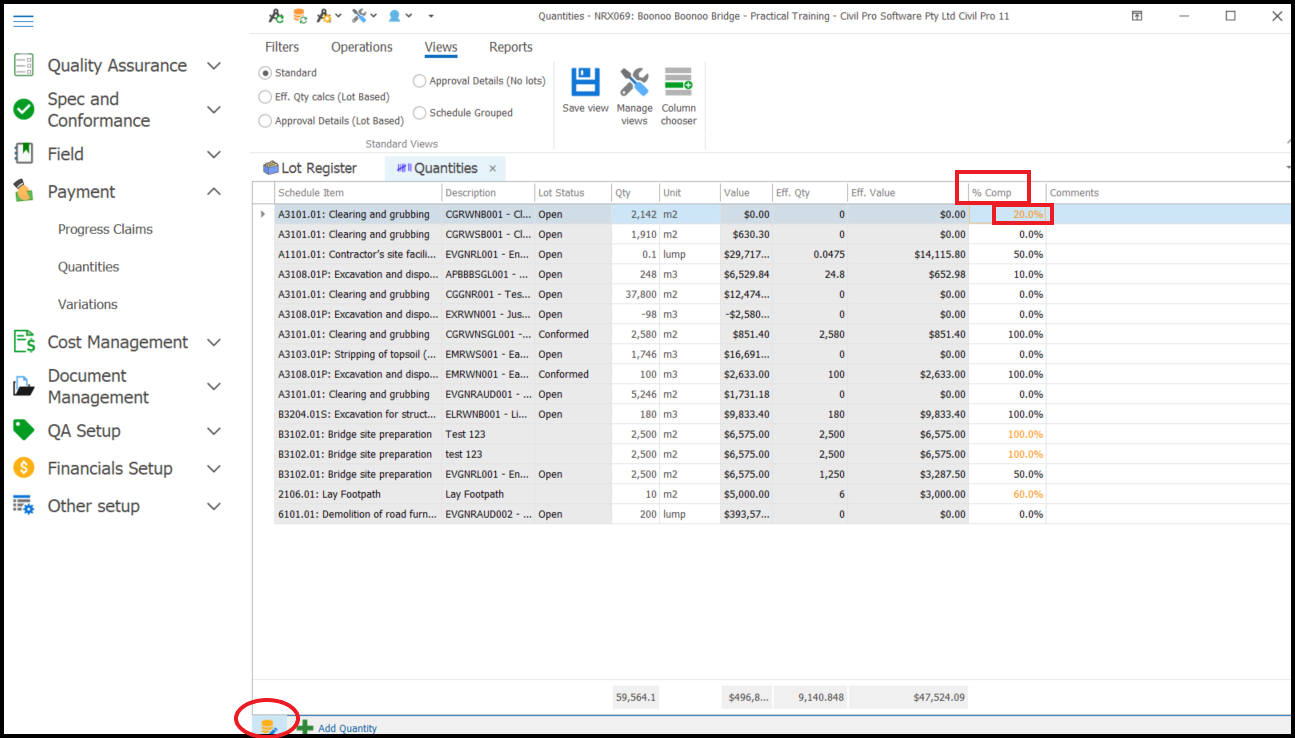Select the Schedule Grouped view

[420, 113]
